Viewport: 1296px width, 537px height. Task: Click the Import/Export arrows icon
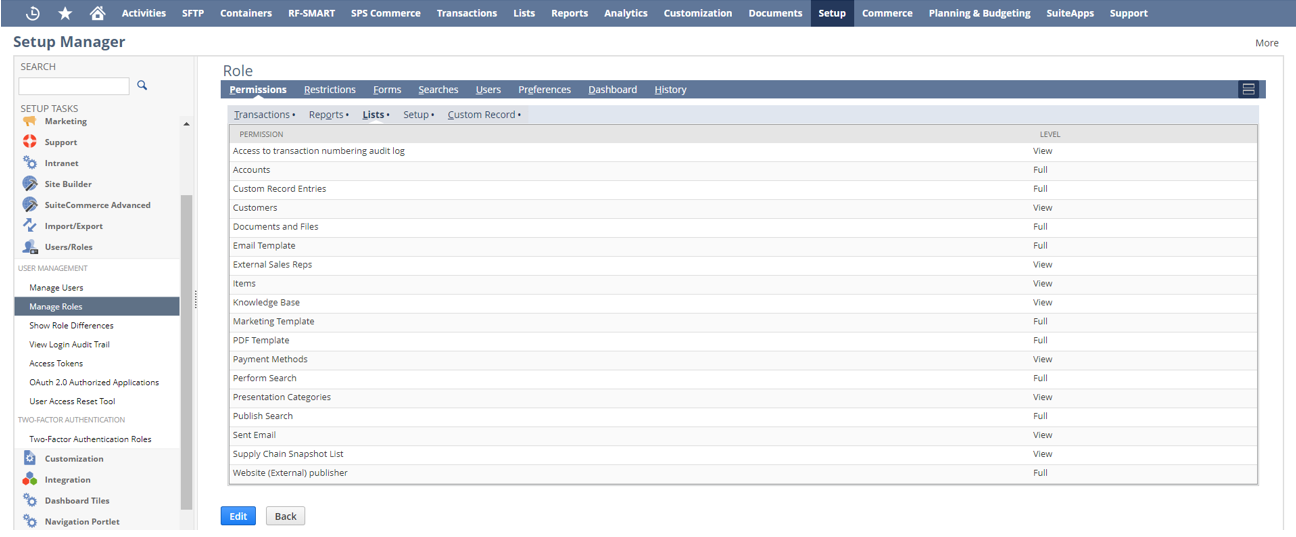30,226
